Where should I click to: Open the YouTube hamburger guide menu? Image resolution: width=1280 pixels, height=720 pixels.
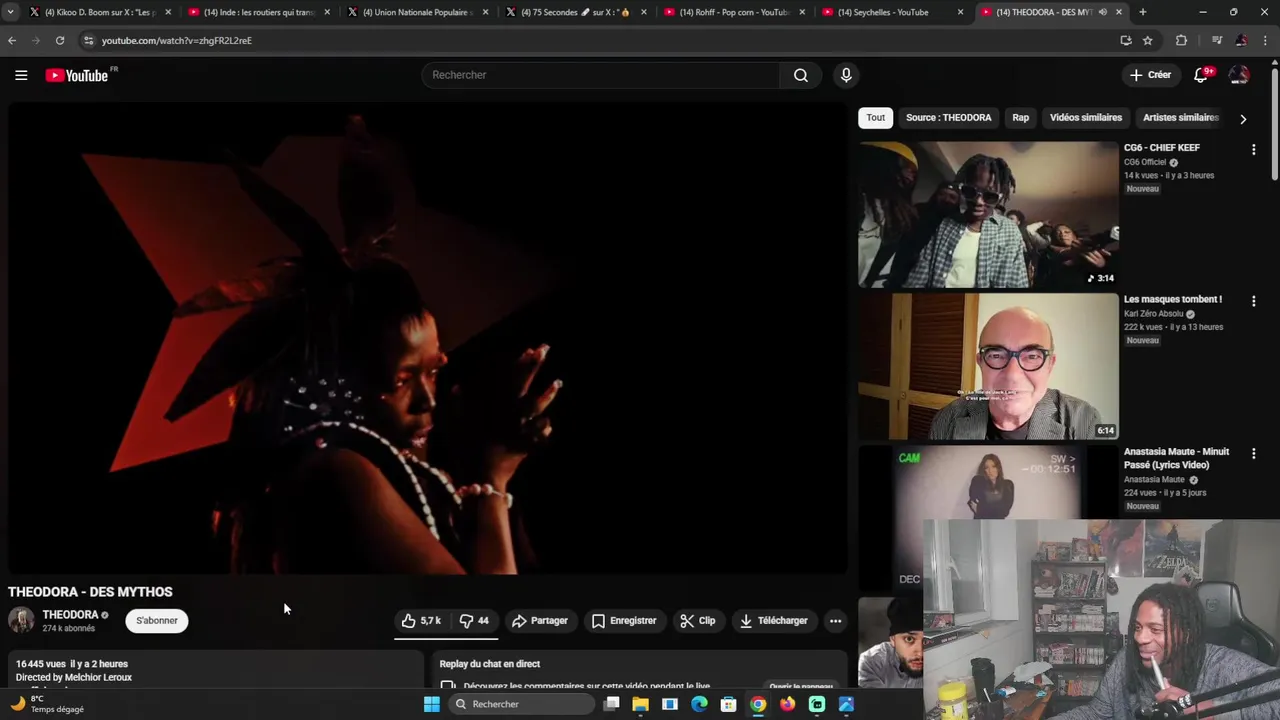click(x=21, y=75)
